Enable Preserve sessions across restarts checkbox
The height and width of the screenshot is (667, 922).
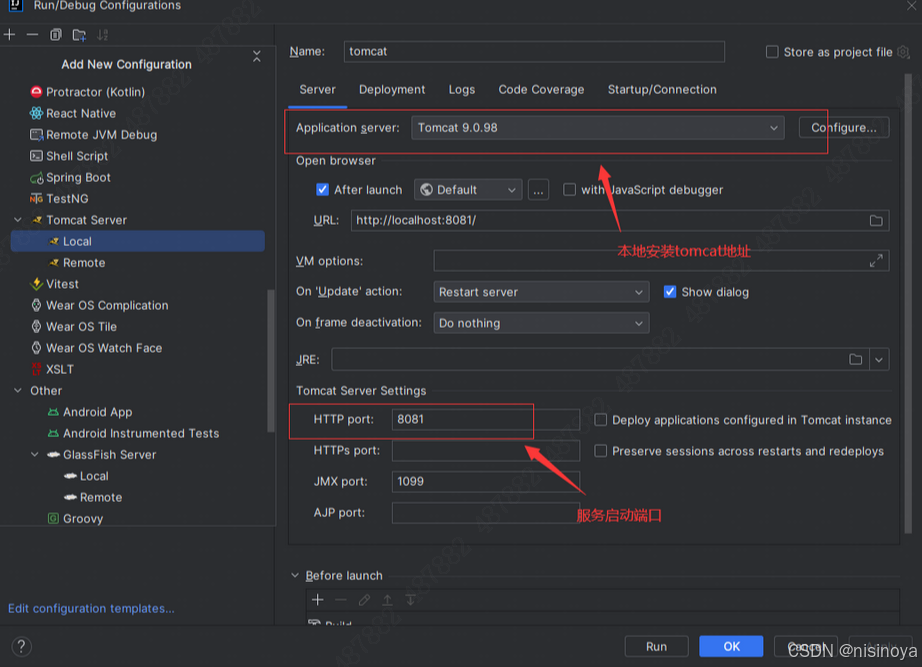coord(600,451)
